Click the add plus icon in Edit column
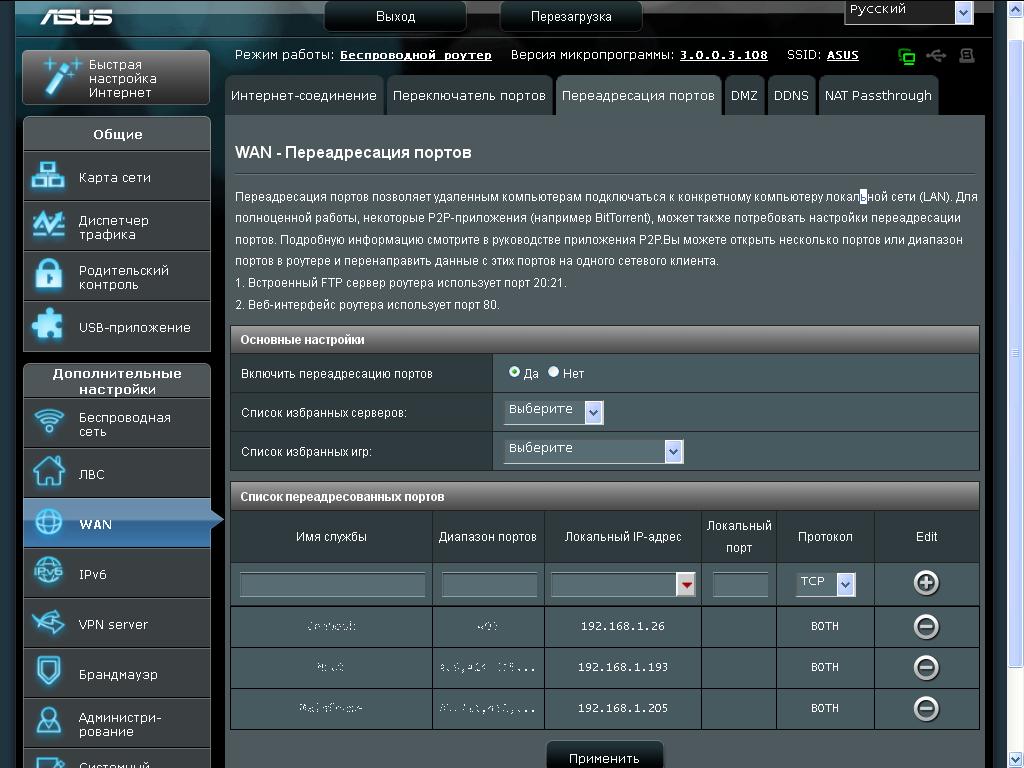The width and height of the screenshot is (1024, 768). coord(926,583)
